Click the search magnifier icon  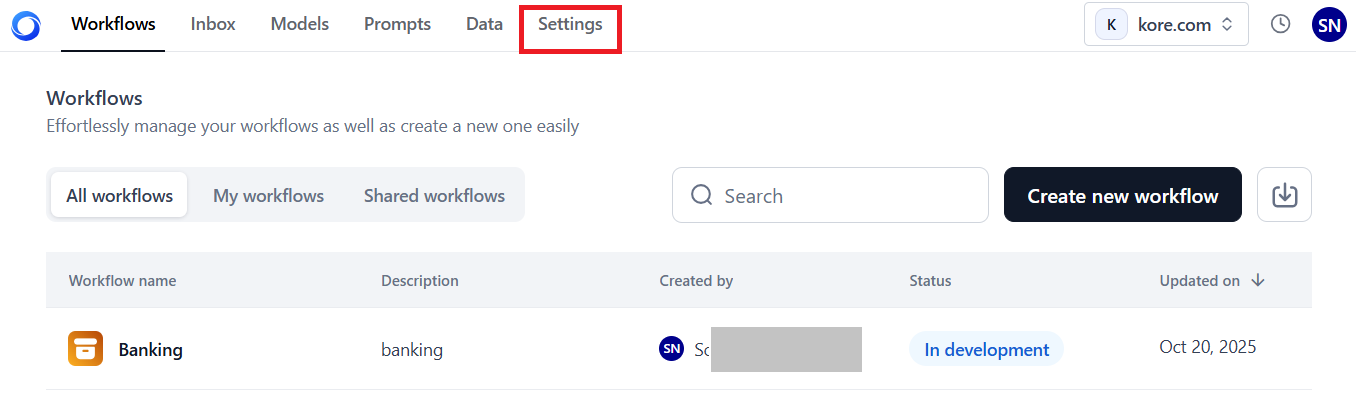pyautogui.click(x=702, y=195)
